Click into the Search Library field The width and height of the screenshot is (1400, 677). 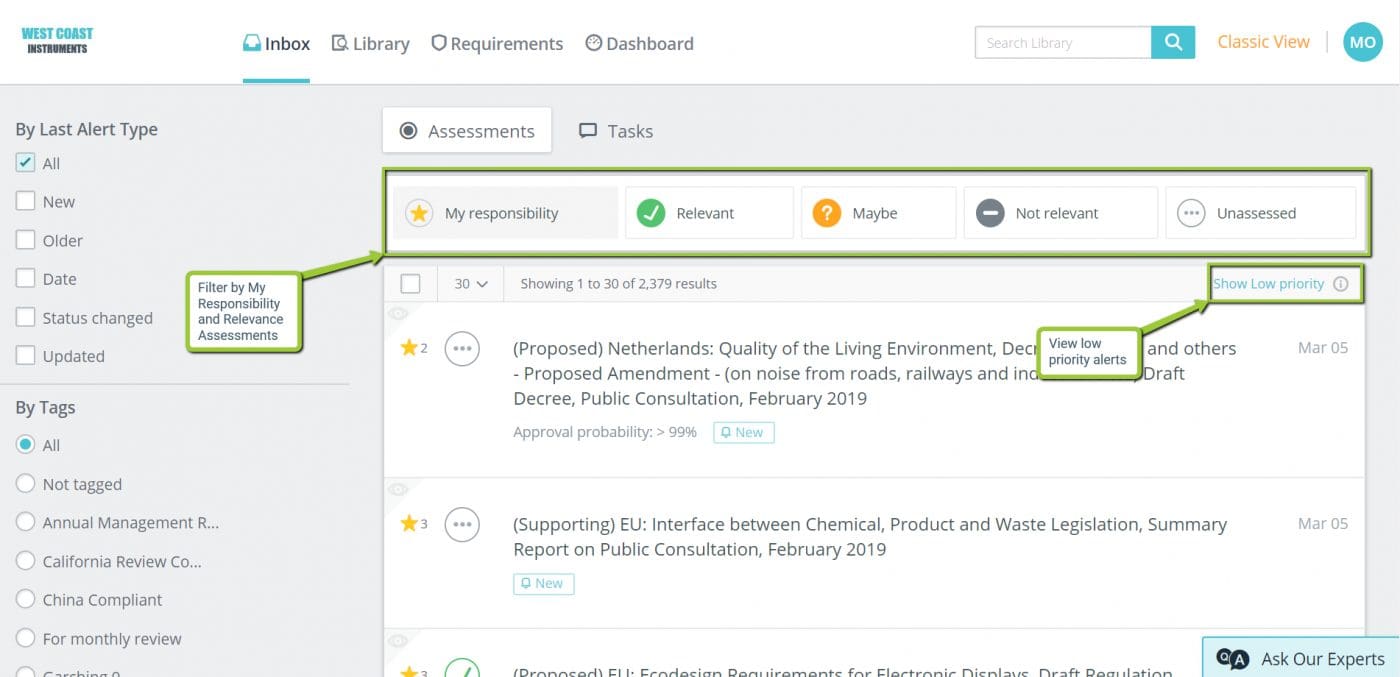click(x=1062, y=43)
